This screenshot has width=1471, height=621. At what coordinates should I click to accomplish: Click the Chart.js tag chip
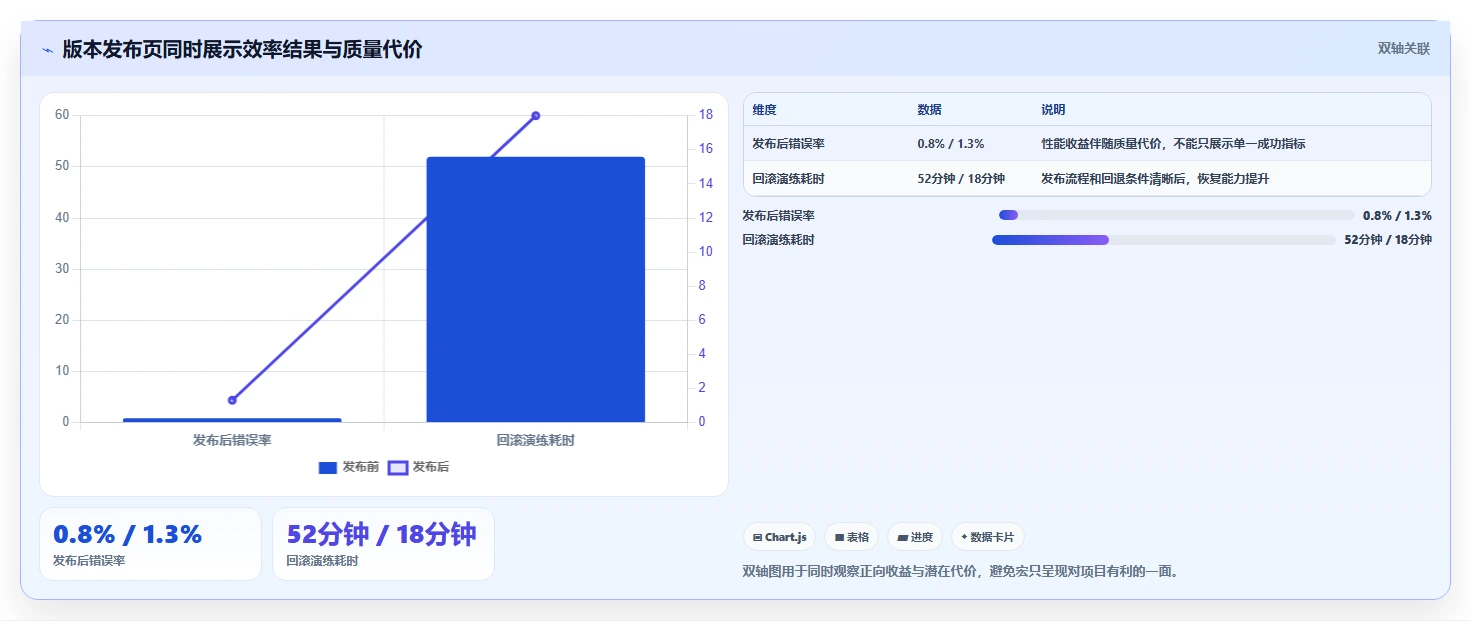click(780, 537)
